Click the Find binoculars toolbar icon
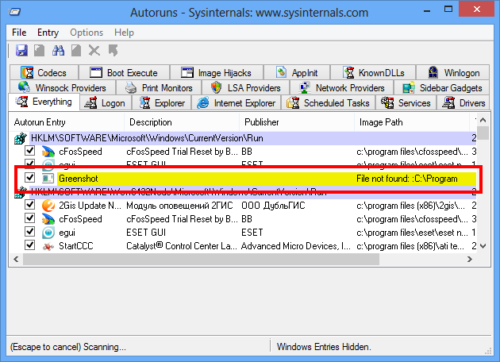This screenshot has width=500, height=362. click(58, 51)
